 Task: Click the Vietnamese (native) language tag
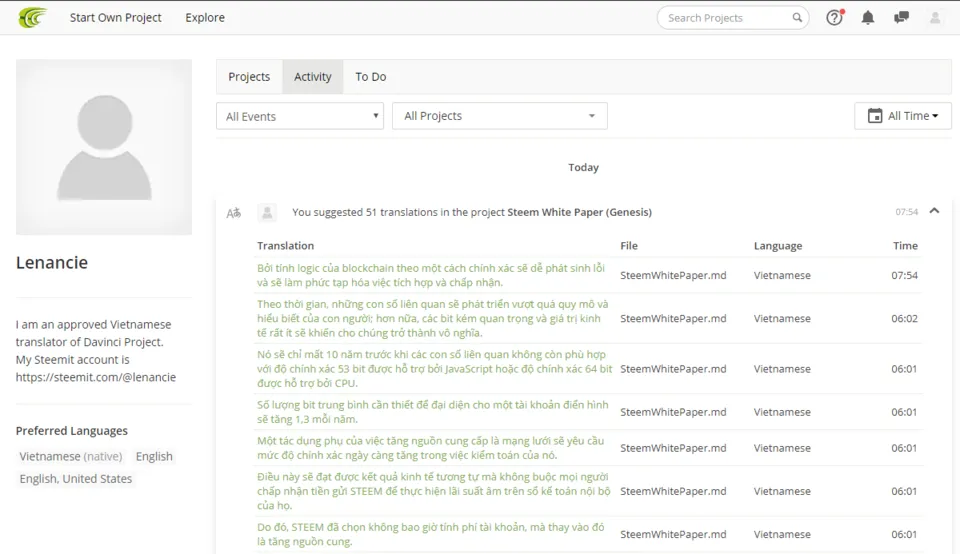point(70,457)
